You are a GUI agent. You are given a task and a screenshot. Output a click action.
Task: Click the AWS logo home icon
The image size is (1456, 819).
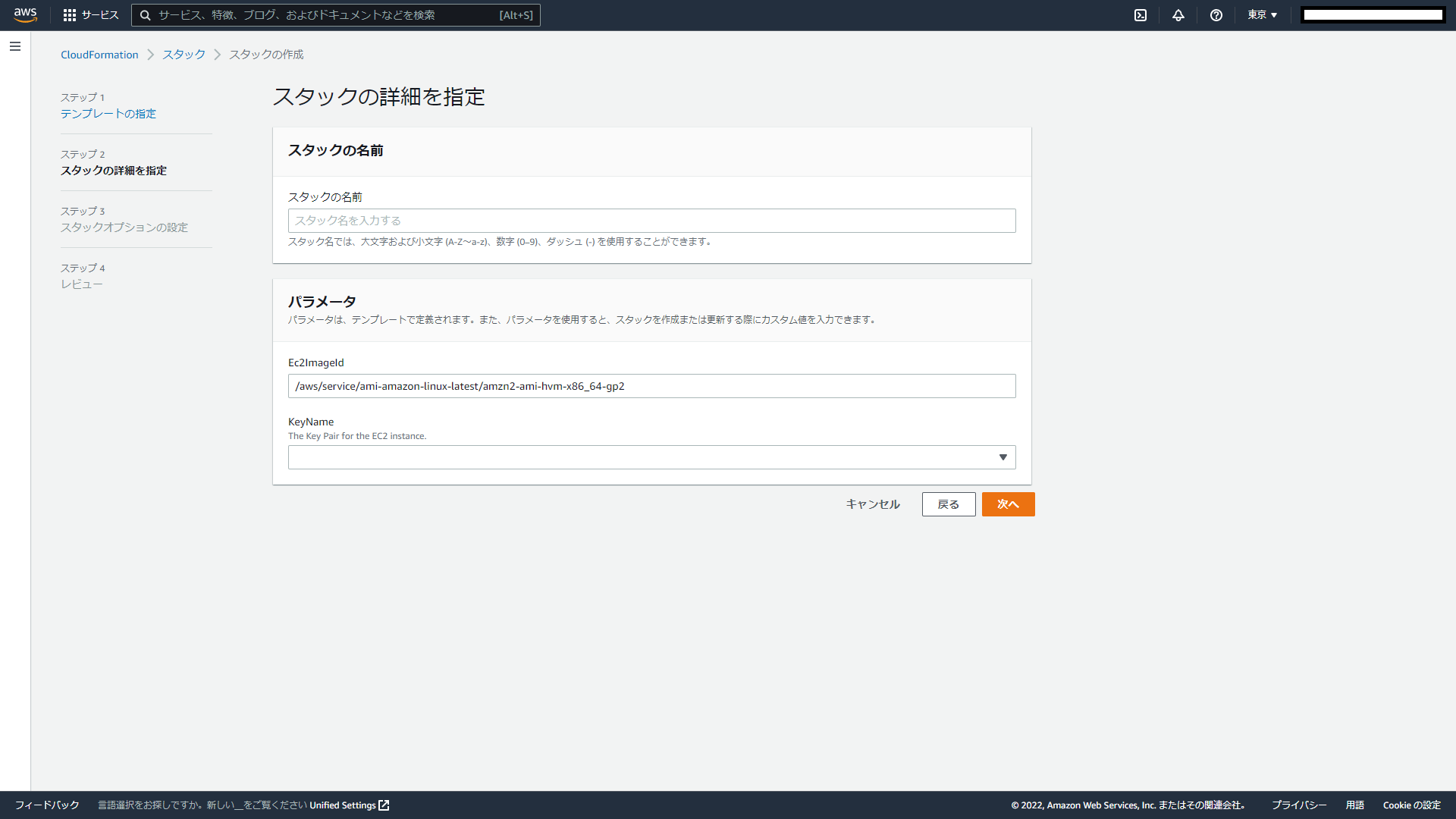tap(25, 15)
